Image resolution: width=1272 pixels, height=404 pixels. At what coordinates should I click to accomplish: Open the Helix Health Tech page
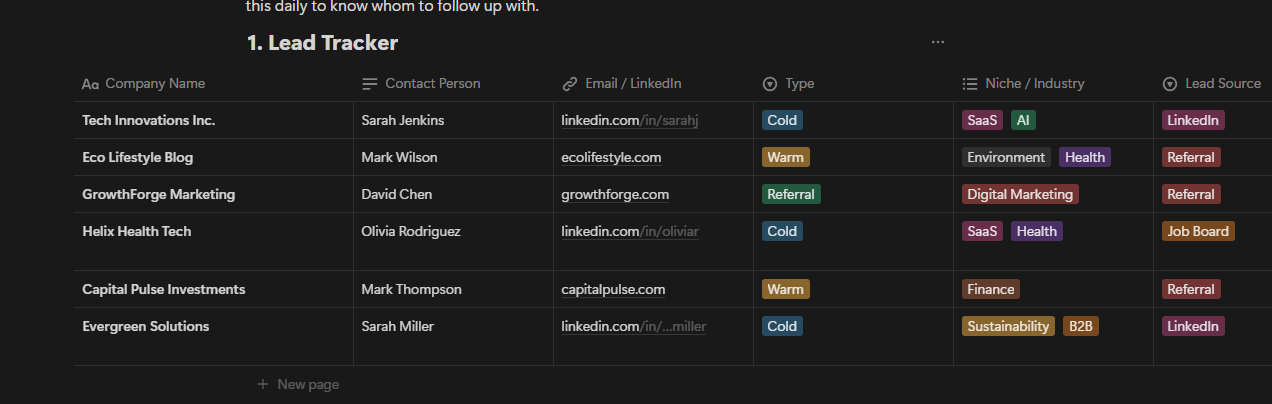click(x=136, y=232)
